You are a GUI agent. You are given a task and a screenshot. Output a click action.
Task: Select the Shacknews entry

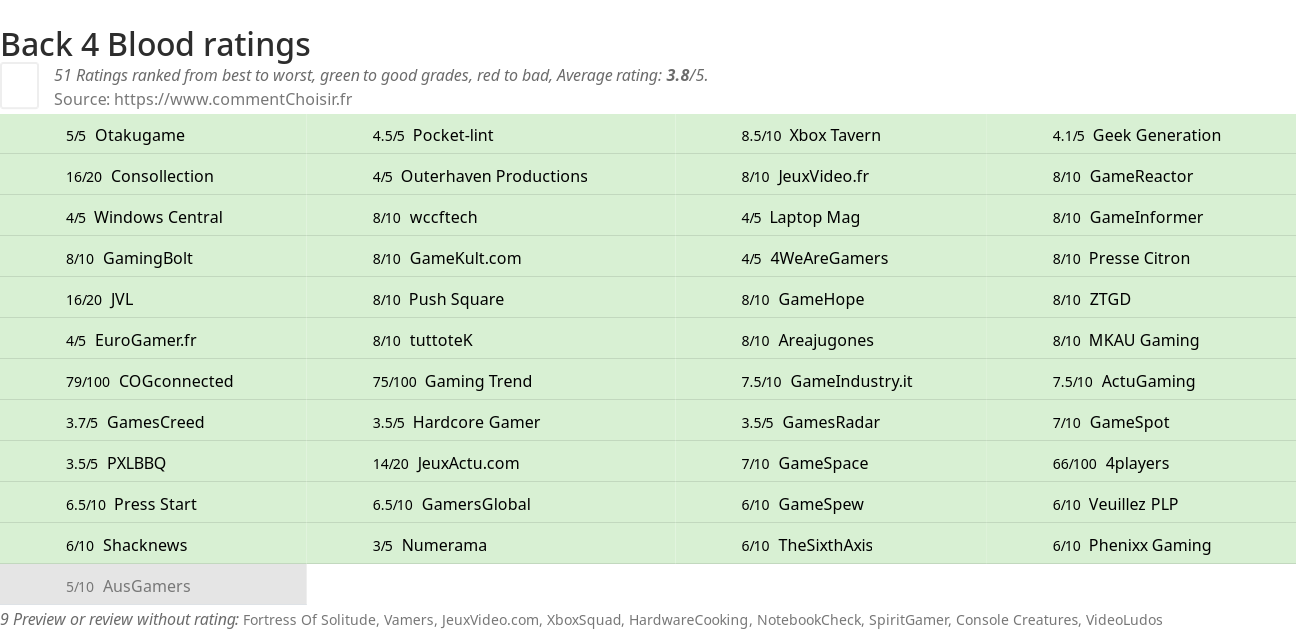tap(153, 545)
